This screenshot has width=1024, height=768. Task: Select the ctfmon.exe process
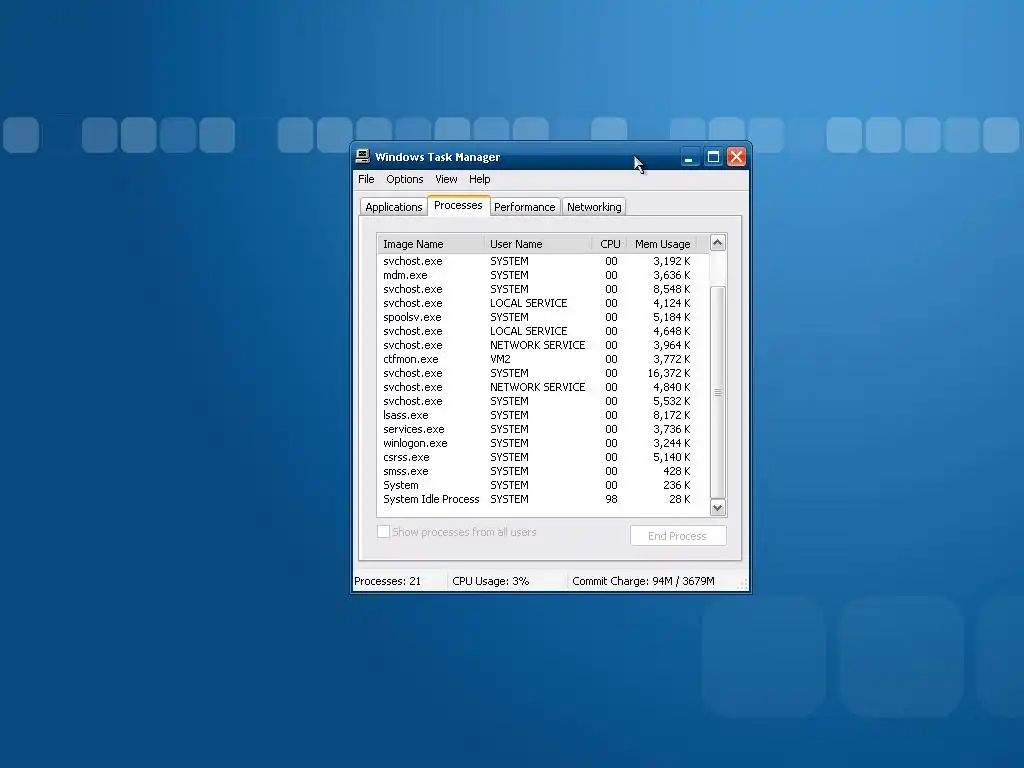543,359
